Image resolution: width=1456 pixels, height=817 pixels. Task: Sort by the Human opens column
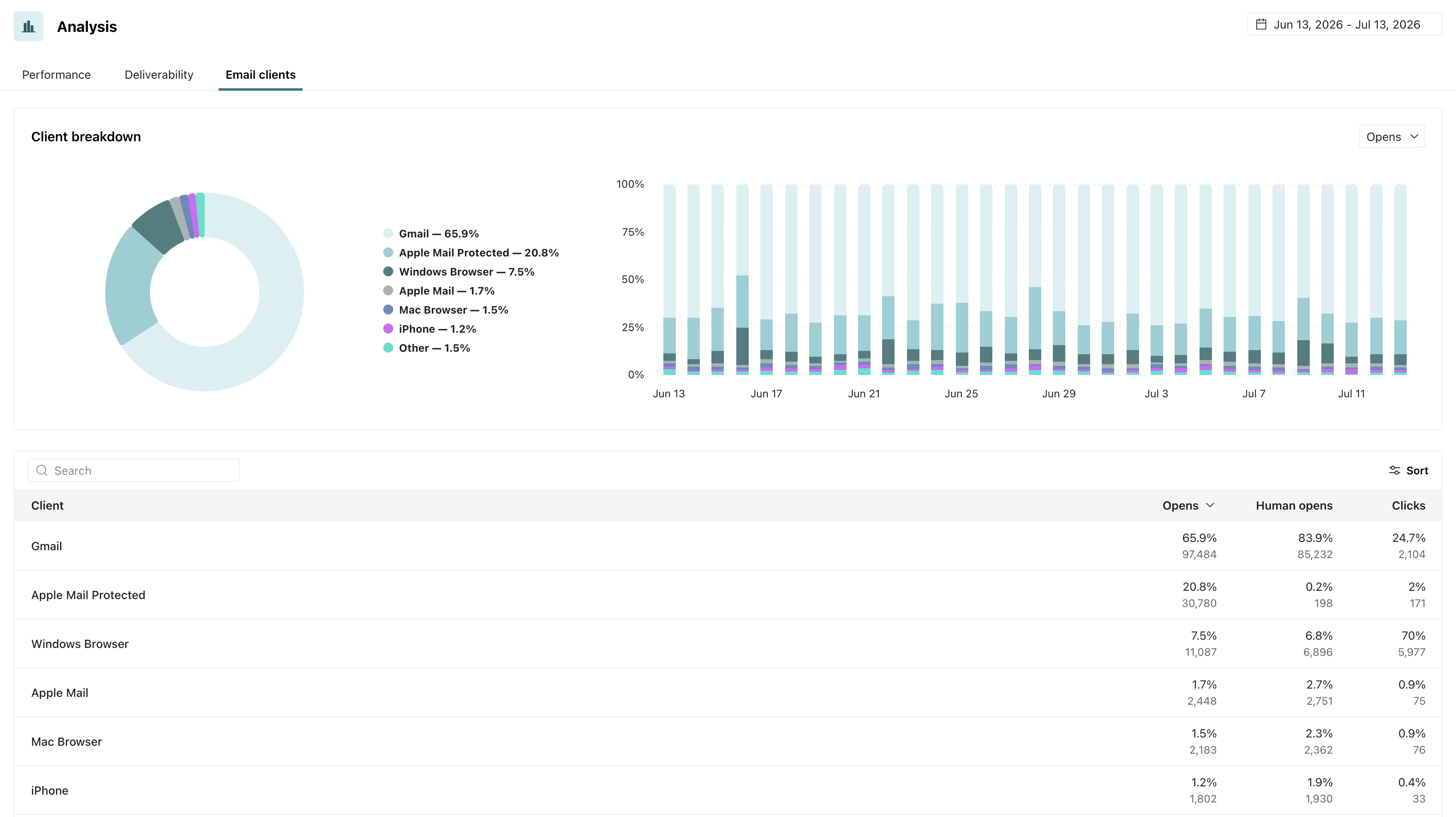1294,506
